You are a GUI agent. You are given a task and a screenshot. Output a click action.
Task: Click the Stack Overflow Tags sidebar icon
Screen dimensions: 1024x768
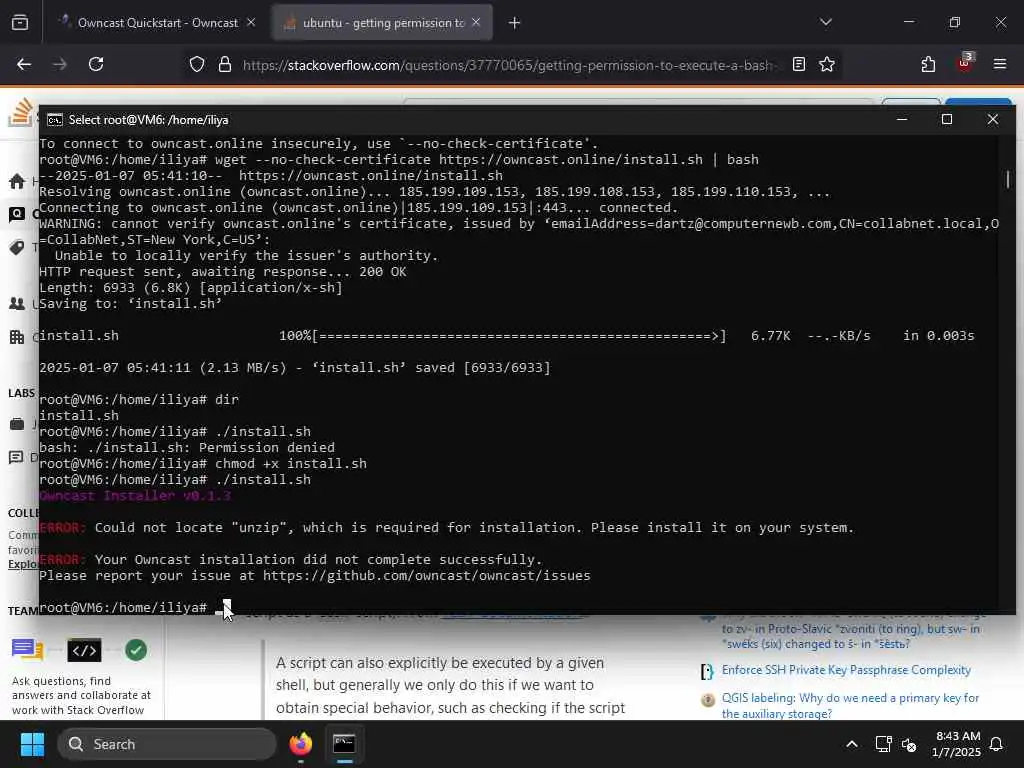tap(17, 247)
